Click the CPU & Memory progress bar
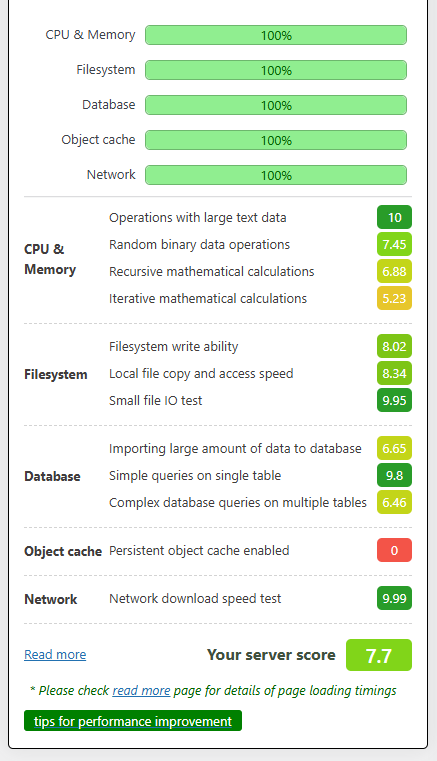Screen dimensions: 437x761 point(276,35)
